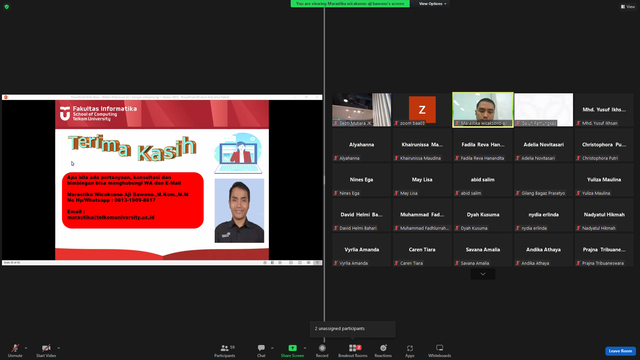Screen dimensions: 640x360
Task: Open Breakout Rooms
Action: (353, 350)
